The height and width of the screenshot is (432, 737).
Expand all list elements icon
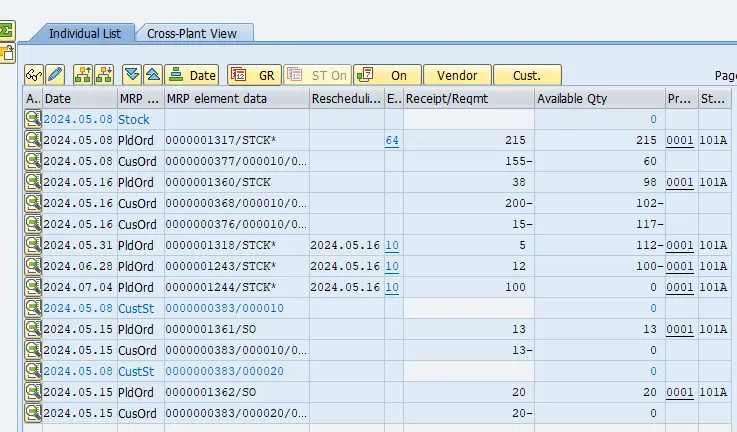tap(132, 75)
